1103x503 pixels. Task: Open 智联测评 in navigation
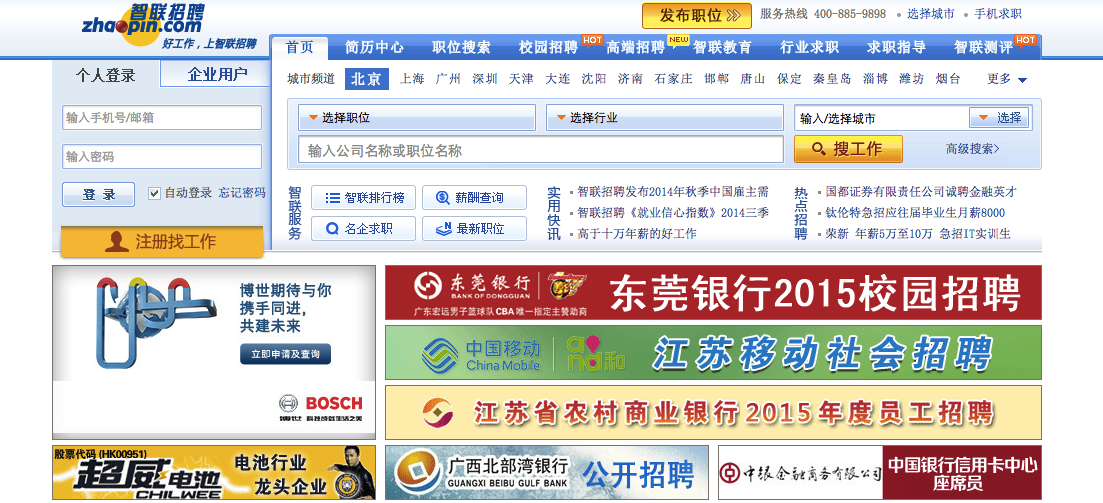coord(983,47)
